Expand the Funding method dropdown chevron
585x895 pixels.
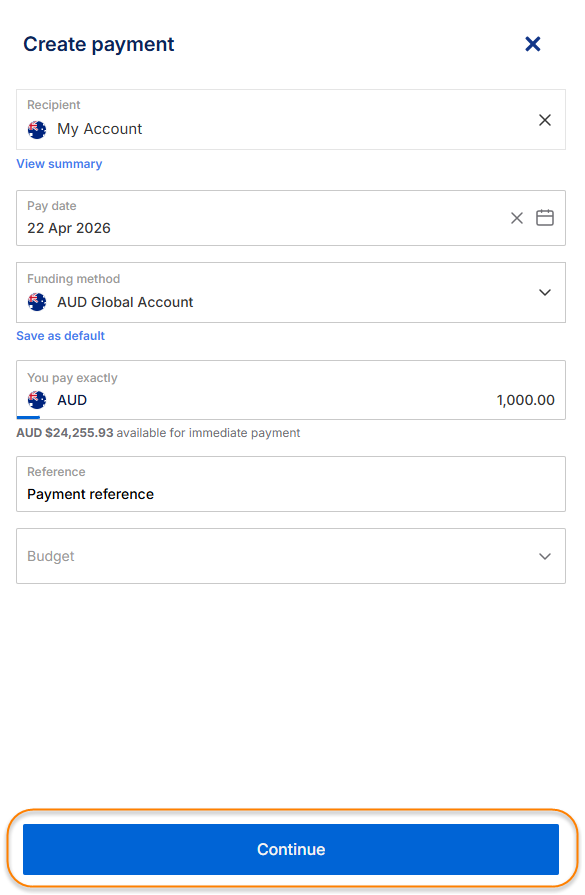click(544, 292)
